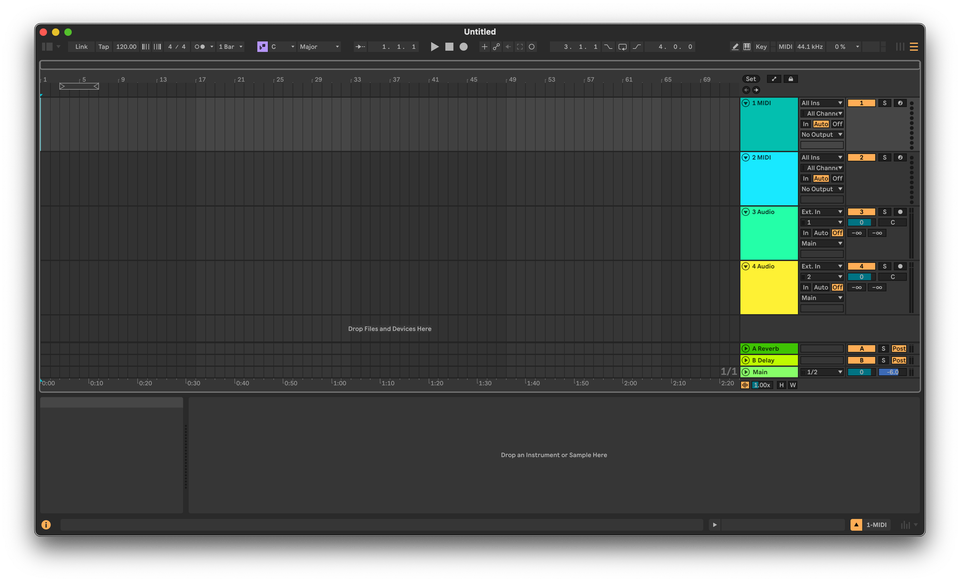Click Tap to tap in a tempo
960x582 pixels.
click(x=102, y=46)
